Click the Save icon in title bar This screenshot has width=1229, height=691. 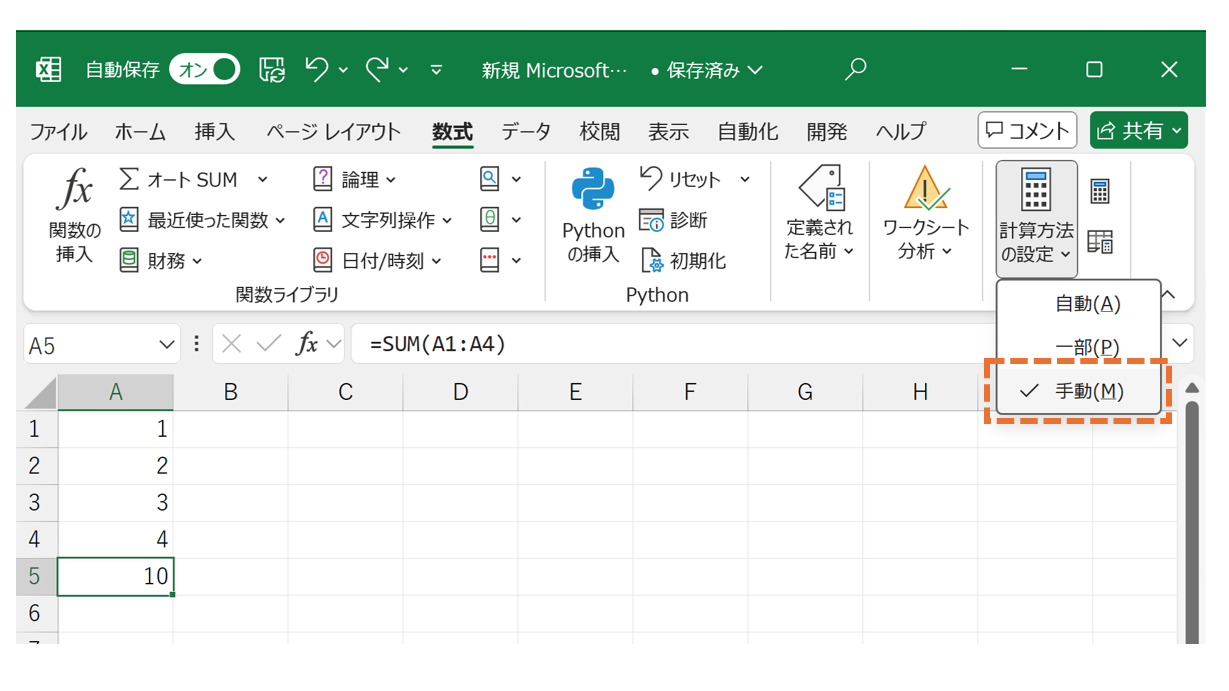tap(271, 69)
